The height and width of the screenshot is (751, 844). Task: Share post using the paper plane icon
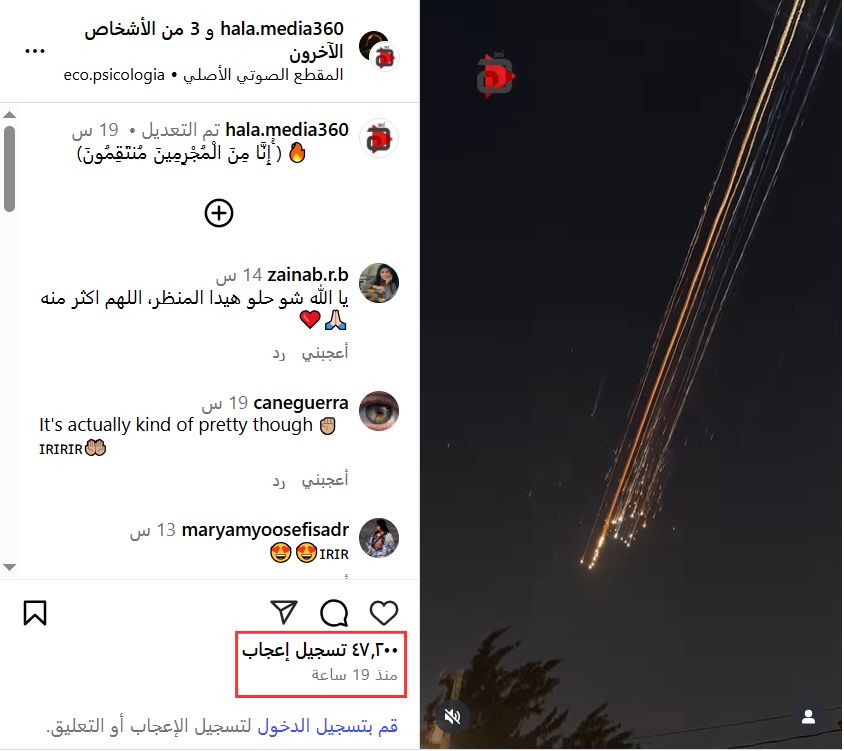point(284,612)
